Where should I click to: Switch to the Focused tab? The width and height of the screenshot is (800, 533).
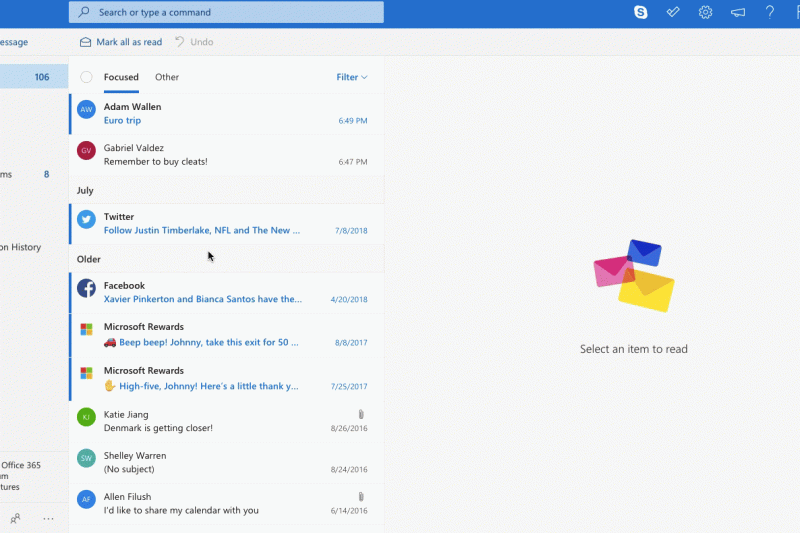(121, 77)
